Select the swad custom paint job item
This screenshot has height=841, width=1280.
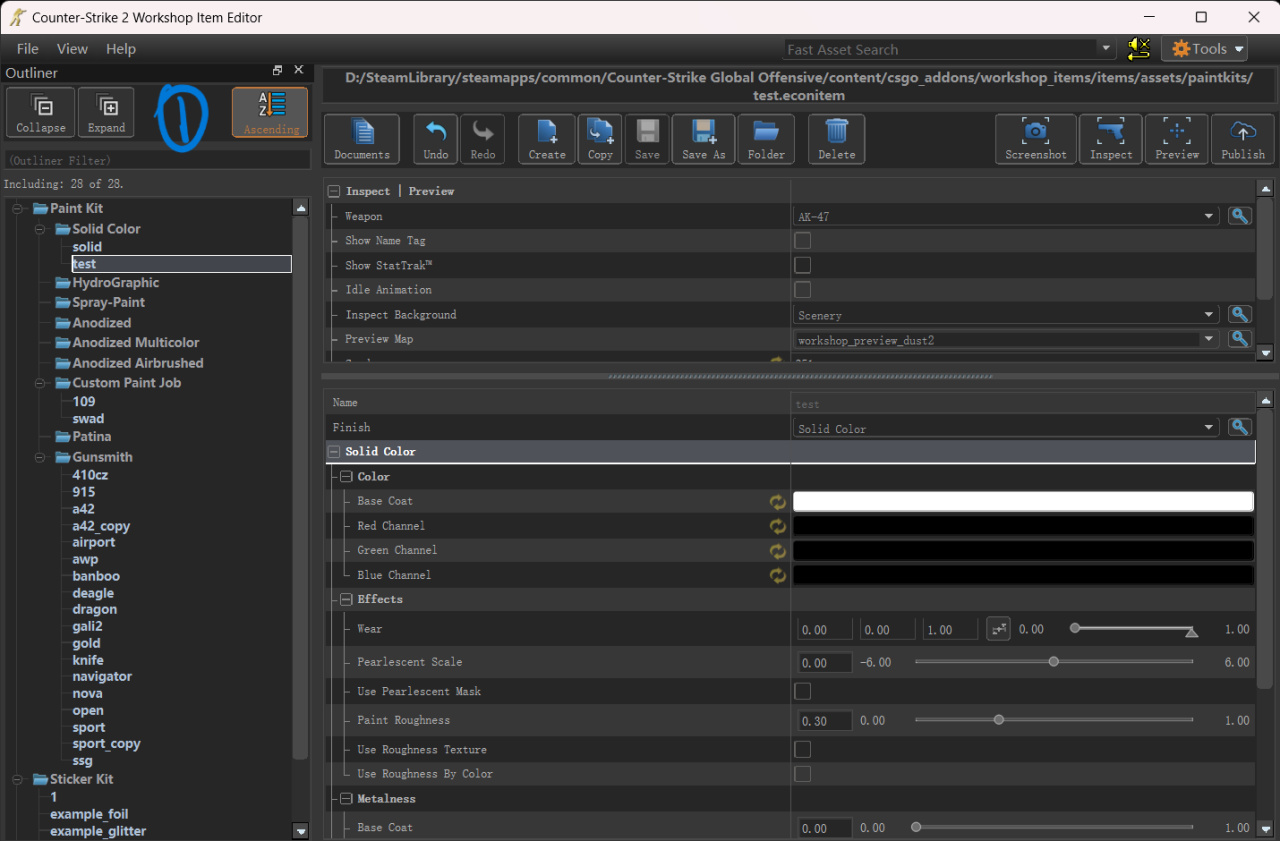tap(88, 419)
